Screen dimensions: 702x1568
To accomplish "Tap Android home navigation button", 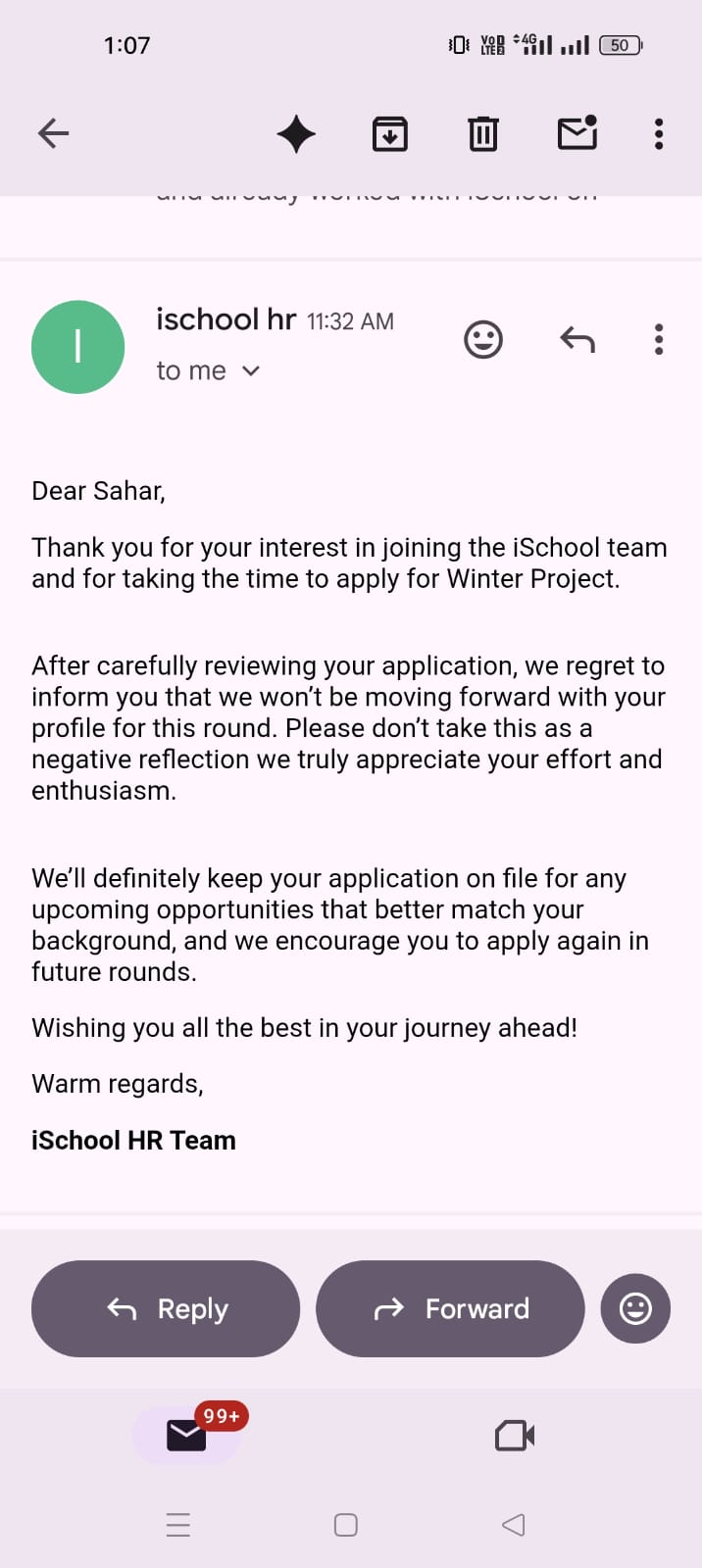I will tap(346, 1525).
